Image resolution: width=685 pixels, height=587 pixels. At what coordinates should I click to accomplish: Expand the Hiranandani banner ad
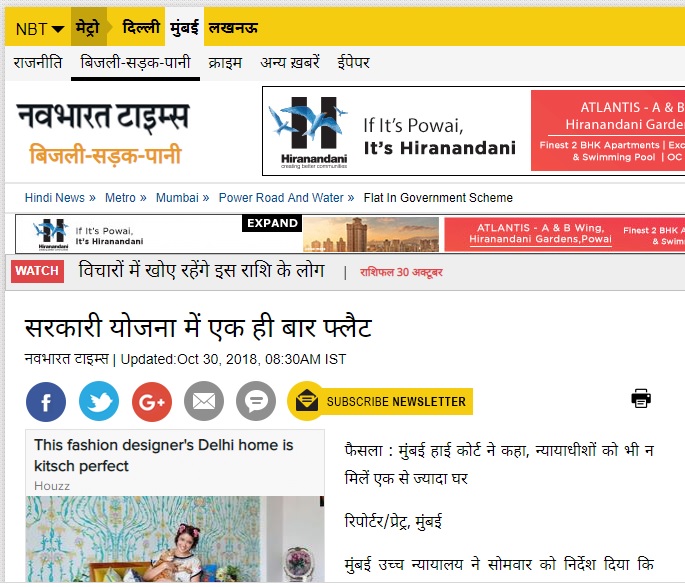[272, 223]
